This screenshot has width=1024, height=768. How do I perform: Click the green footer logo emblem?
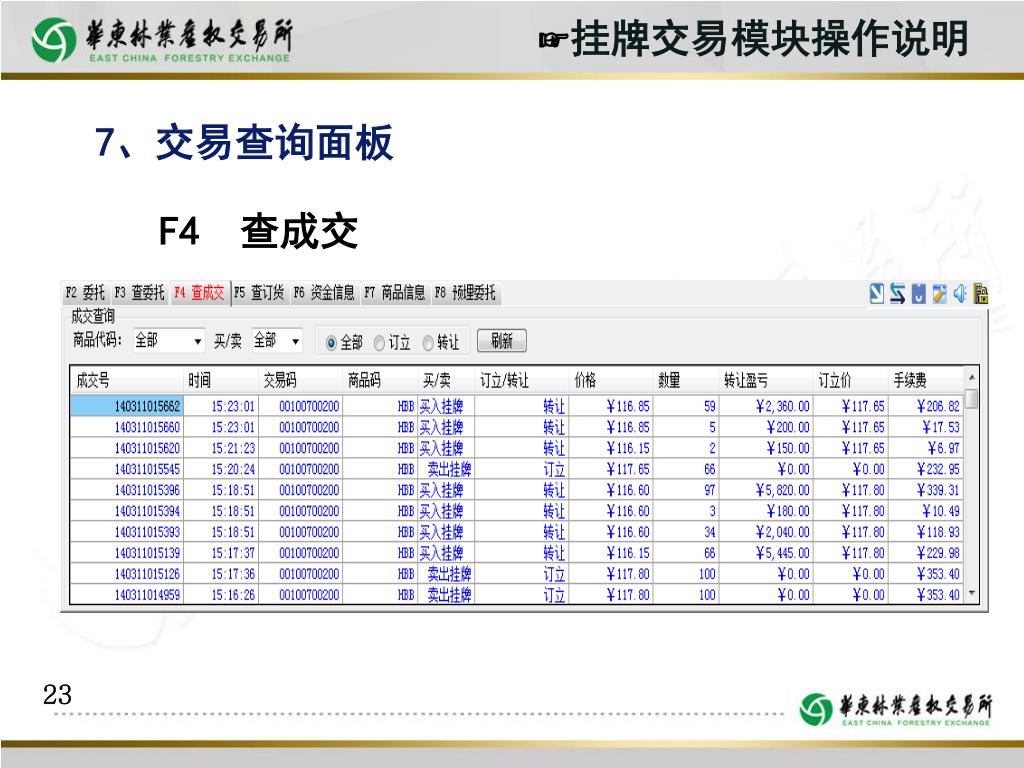coord(815,708)
